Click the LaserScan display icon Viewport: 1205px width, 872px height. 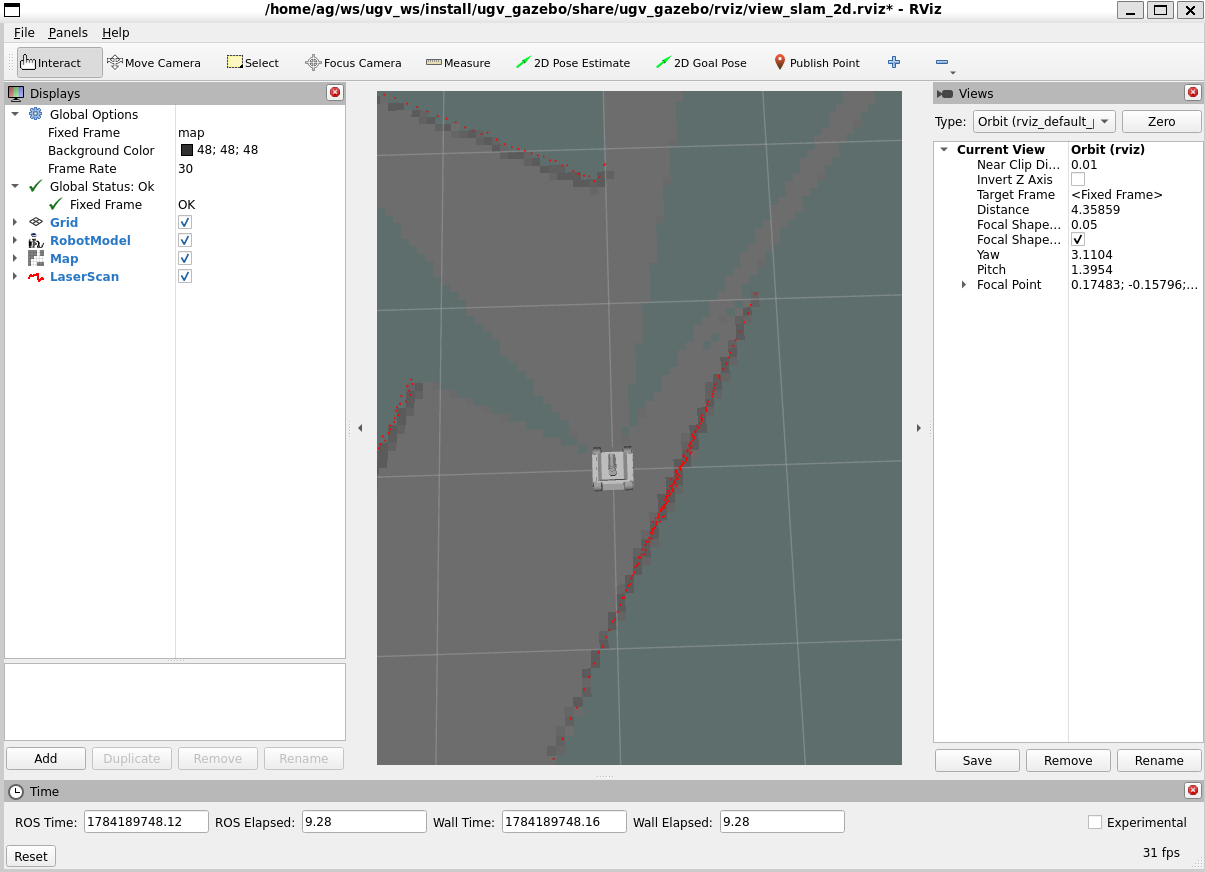[x=36, y=276]
